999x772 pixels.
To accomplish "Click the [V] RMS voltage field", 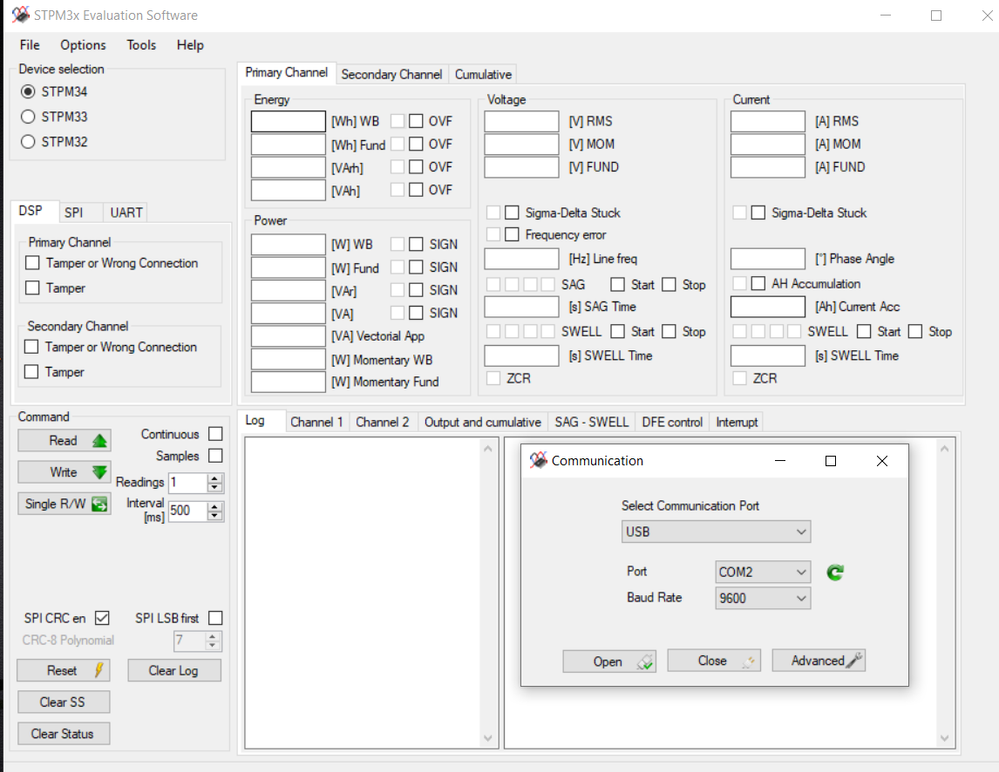I will (x=522, y=121).
